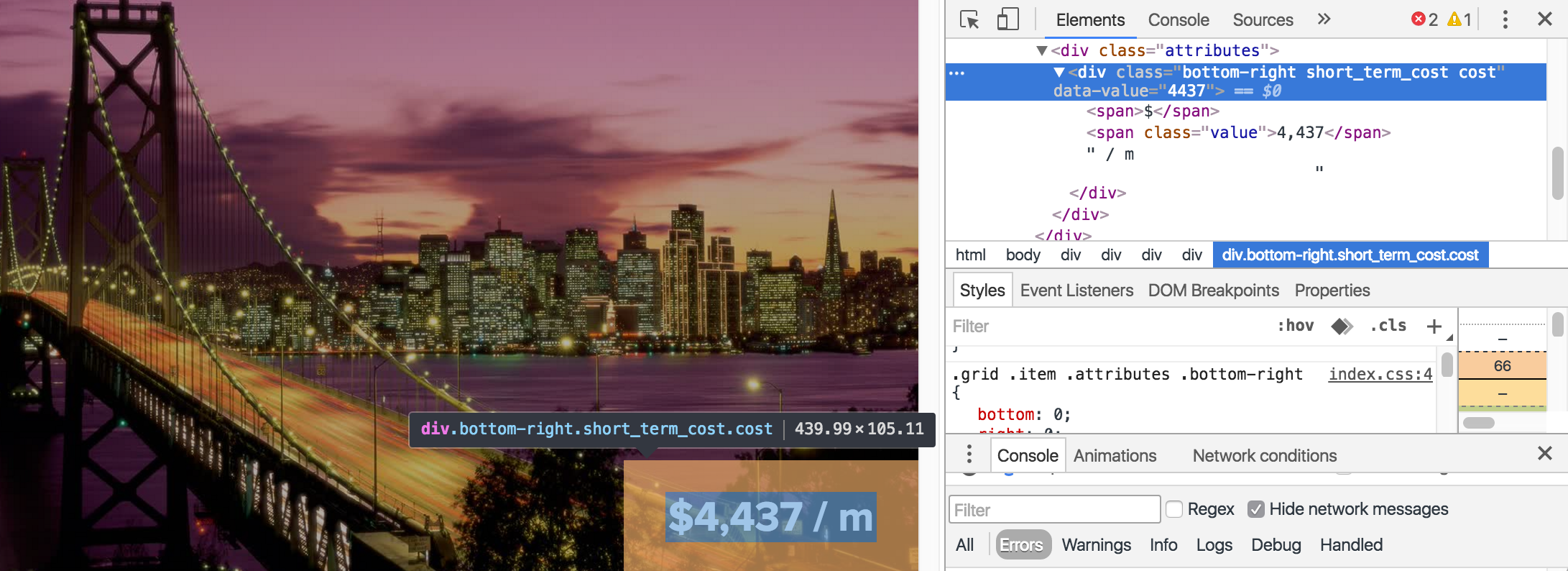Click the $4,437 / m price on page
This screenshot has width=1568, height=571.
click(x=770, y=516)
